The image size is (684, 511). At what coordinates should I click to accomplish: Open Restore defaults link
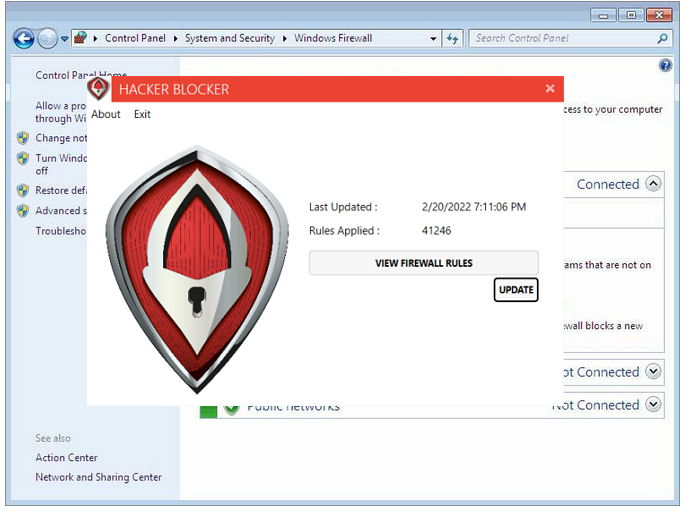coord(61,190)
